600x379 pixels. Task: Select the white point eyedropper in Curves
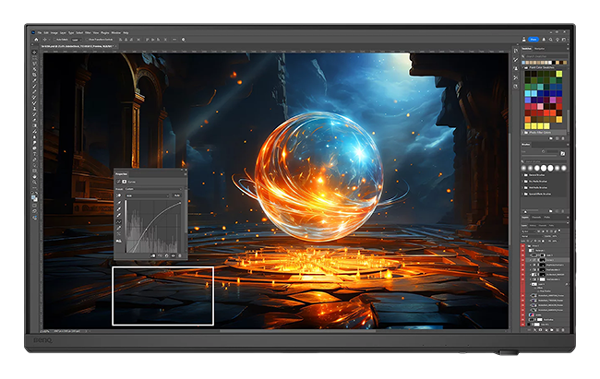(x=119, y=215)
